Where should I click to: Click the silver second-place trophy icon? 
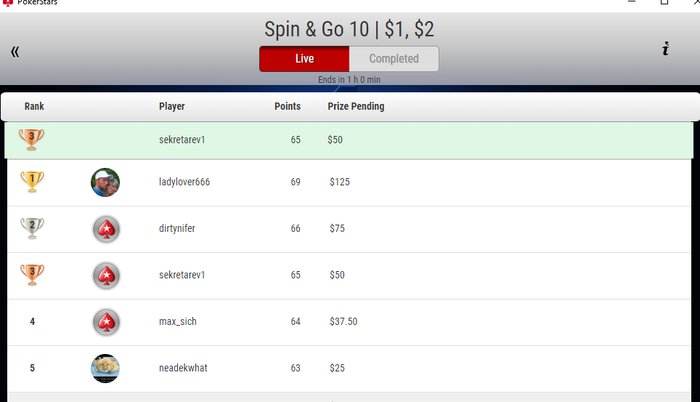pos(32,228)
